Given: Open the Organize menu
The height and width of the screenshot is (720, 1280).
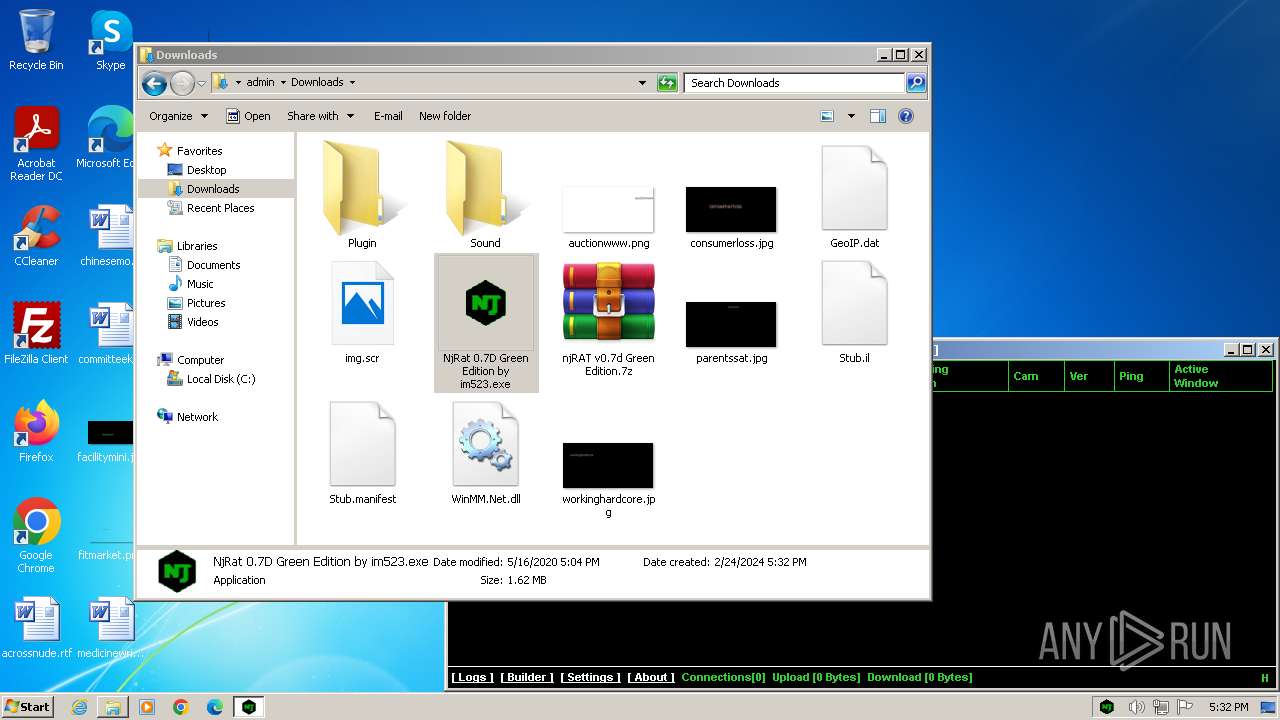Looking at the screenshot, I should click(x=178, y=116).
